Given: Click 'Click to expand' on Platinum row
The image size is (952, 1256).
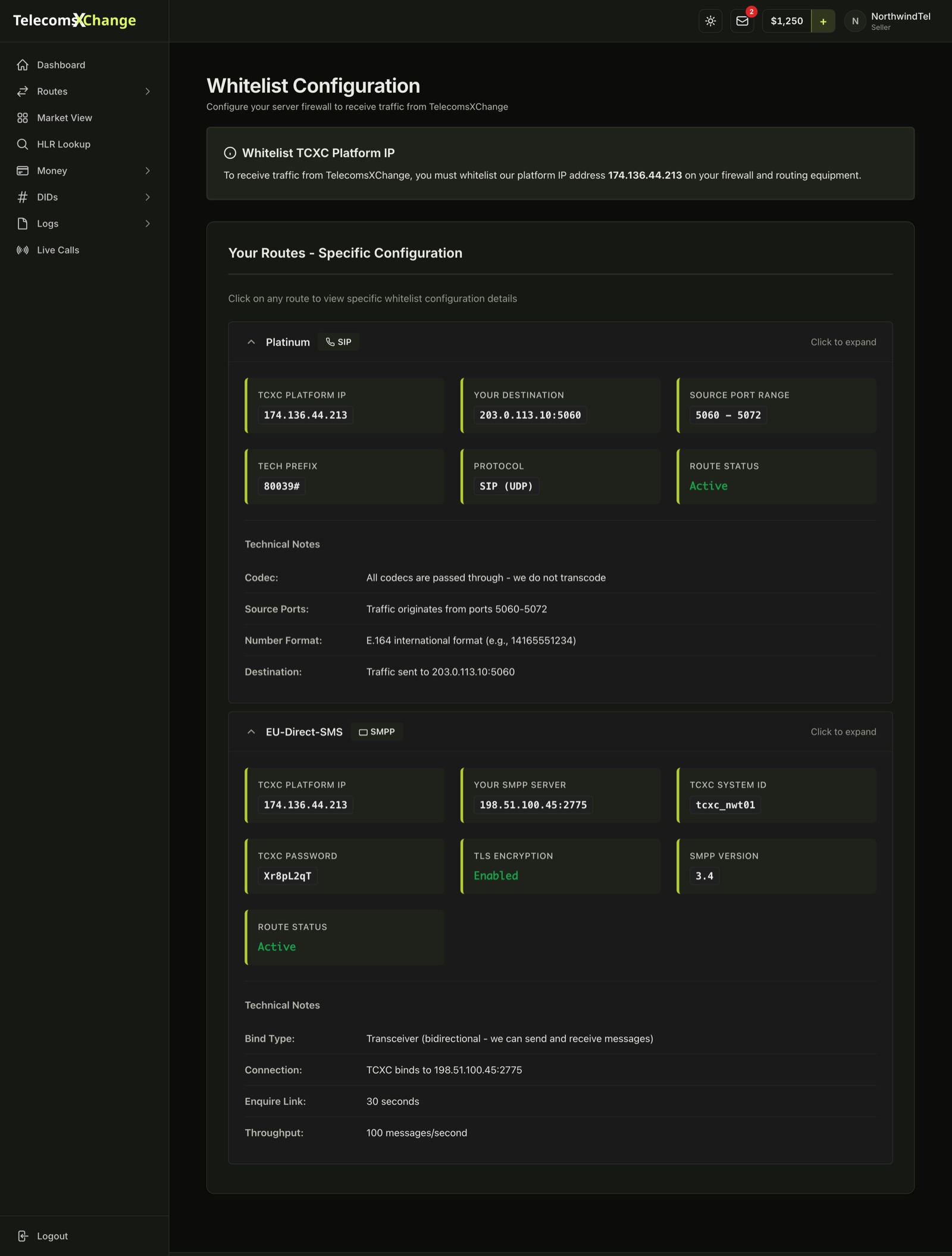Looking at the screenshot, I should [x=843, y=342].
